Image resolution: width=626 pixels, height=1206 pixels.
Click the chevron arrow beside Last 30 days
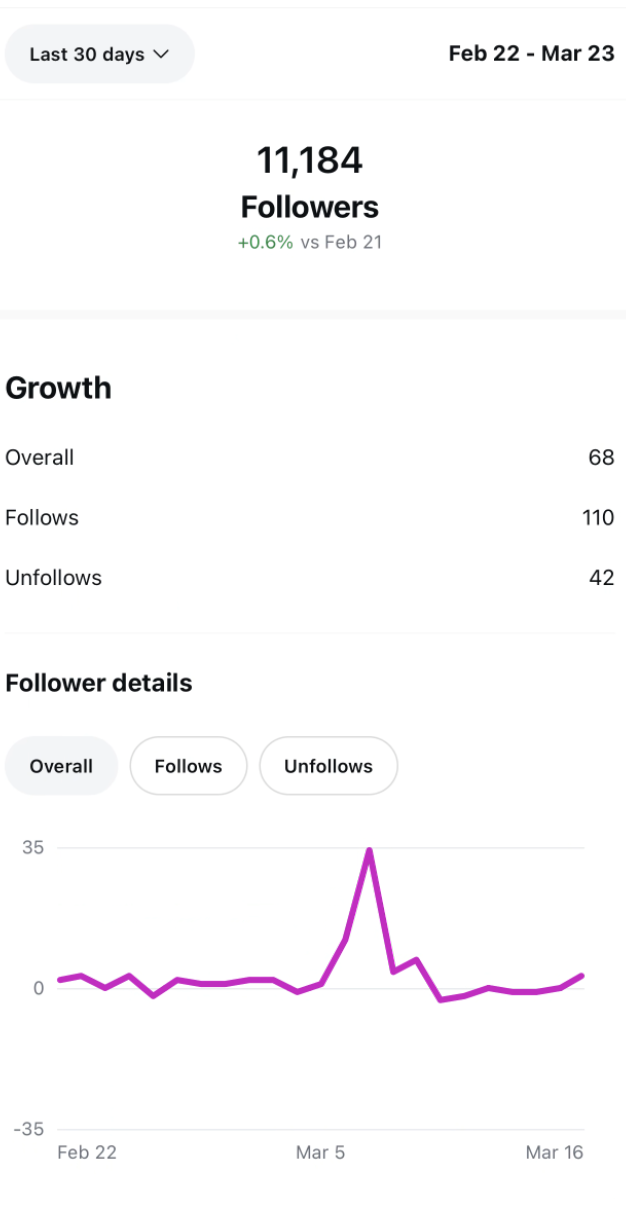click(x=161, y=54)
